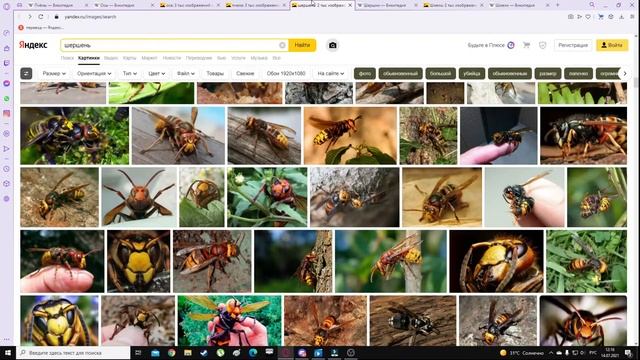Open Google Chrome from the taskbar
The image size is (640, 360).
[x=171, y=353]
